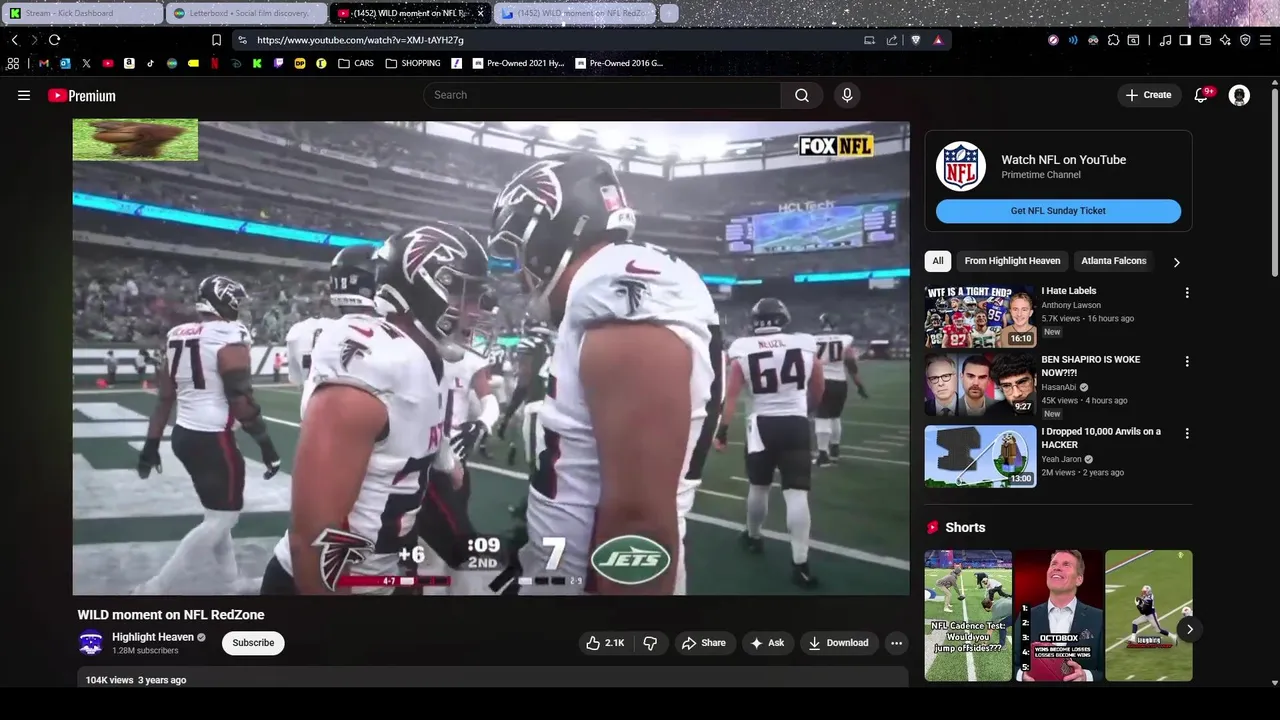
Task: Click the Download button
Action: pos(838,643)
